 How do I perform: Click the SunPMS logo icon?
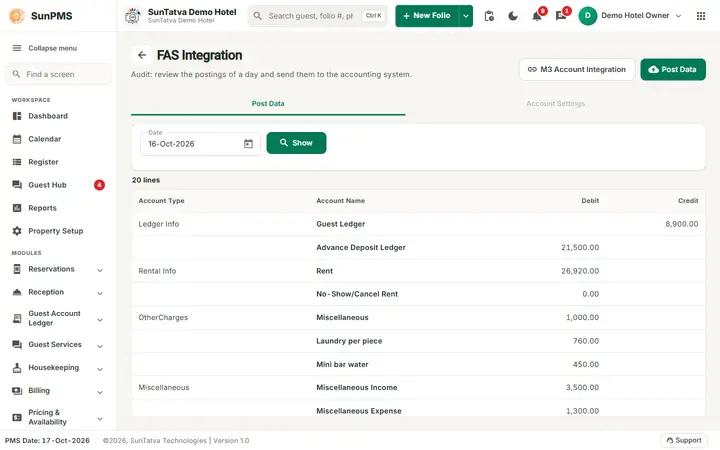(x=17, y=16)
